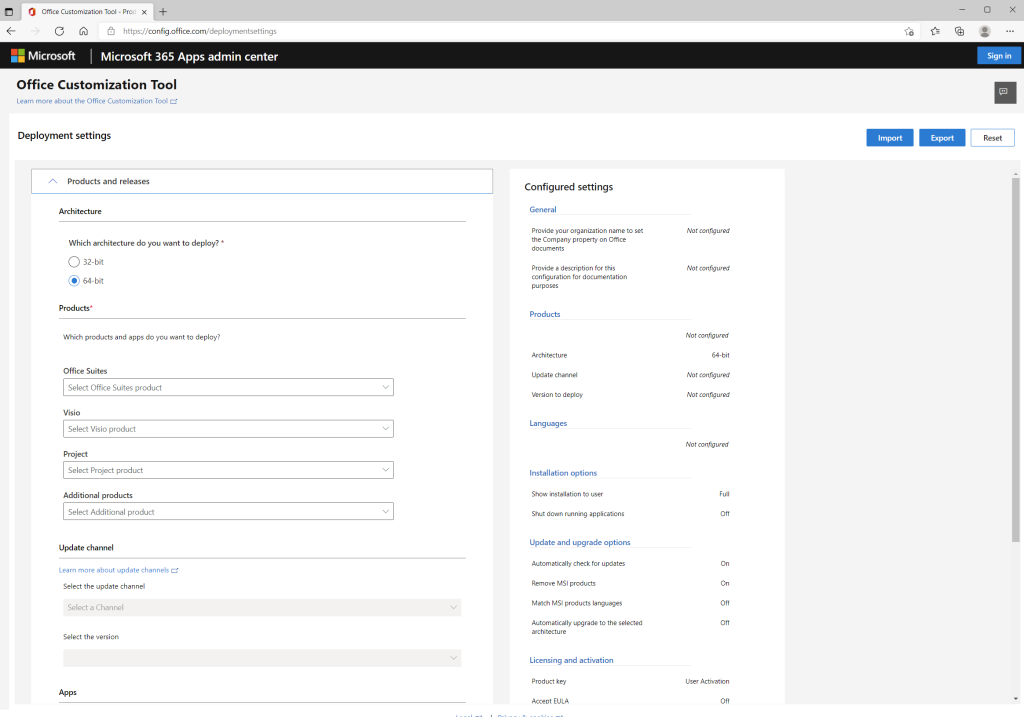Screen dimensions: 1024x717
Task: Reload the page with the refresh icon
Action: 59,31
